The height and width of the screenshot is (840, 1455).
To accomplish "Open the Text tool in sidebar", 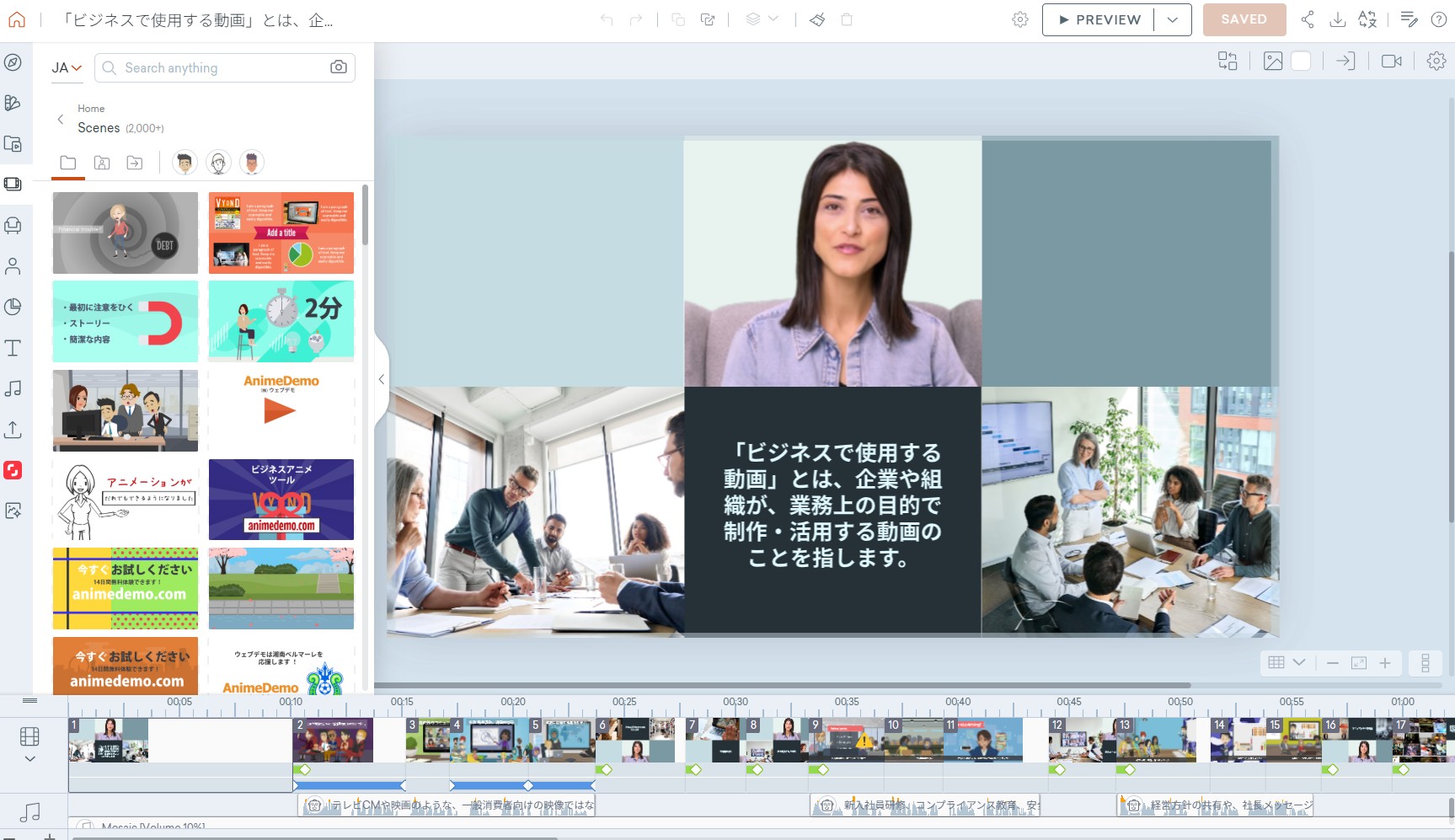I will tap(13, 347).
